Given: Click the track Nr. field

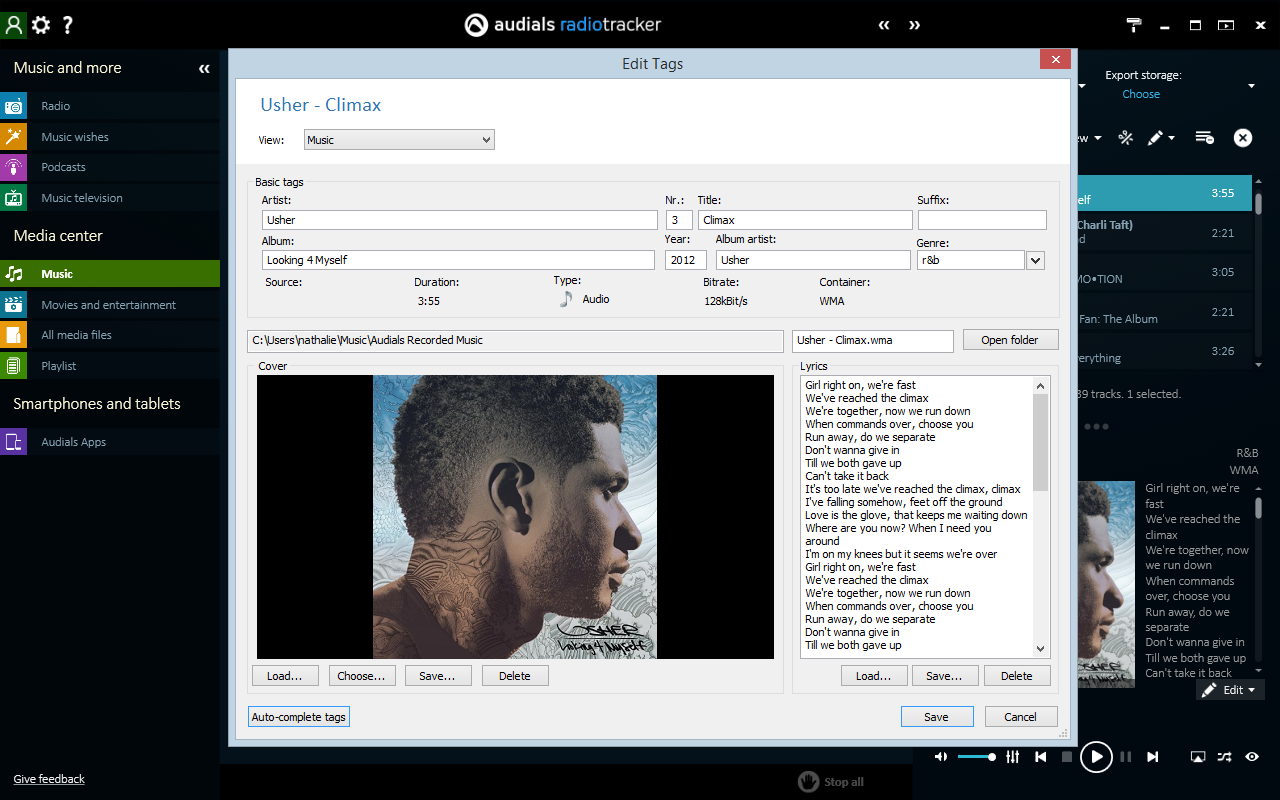Looking at the screenshot, I should [679, 220].
